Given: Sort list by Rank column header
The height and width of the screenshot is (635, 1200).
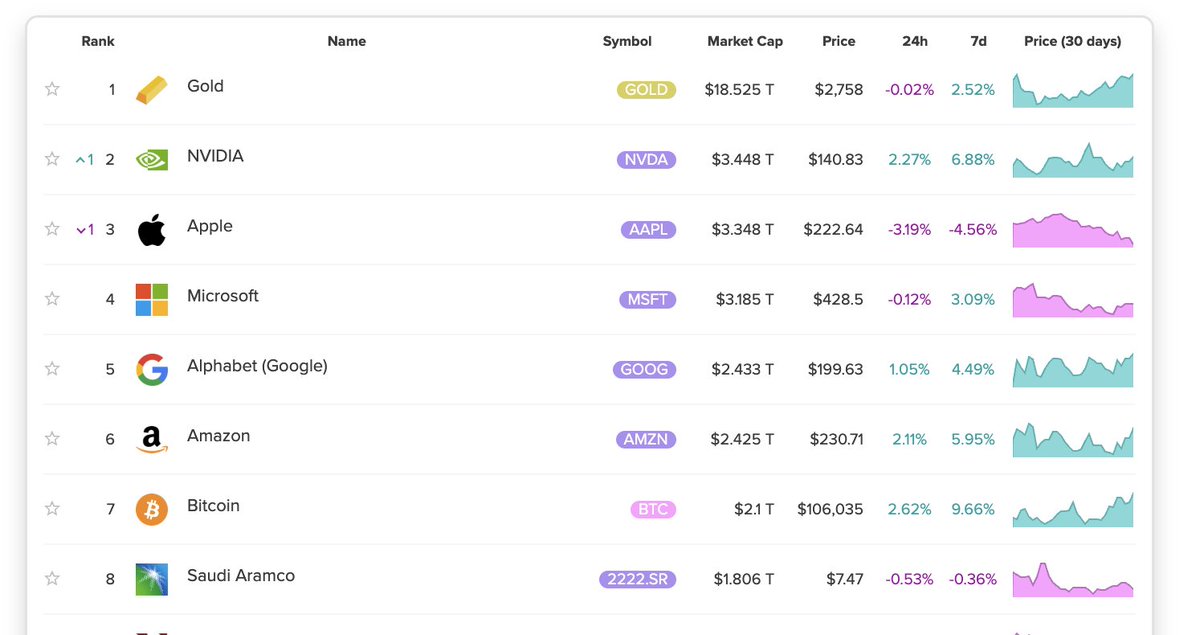Looking at the screenshot, I should click(x=98, y=41).
